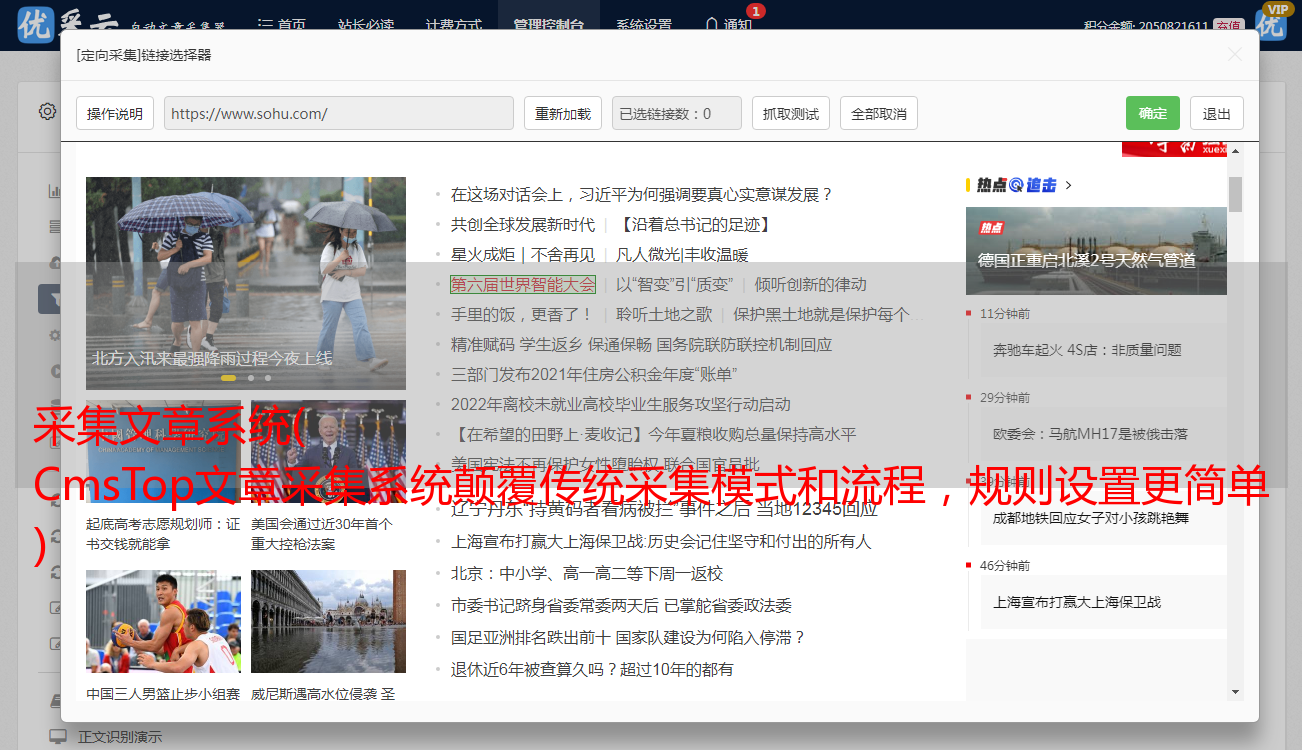Click the sohu.com URL input field
This screenshot has height=750, width=1302.
[x=338, y=113]
